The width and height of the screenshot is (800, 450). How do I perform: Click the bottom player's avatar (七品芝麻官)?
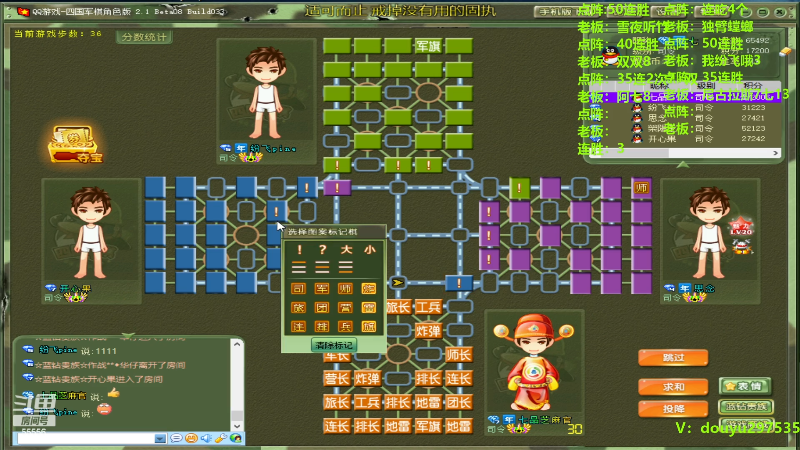(x=534, y=362)
